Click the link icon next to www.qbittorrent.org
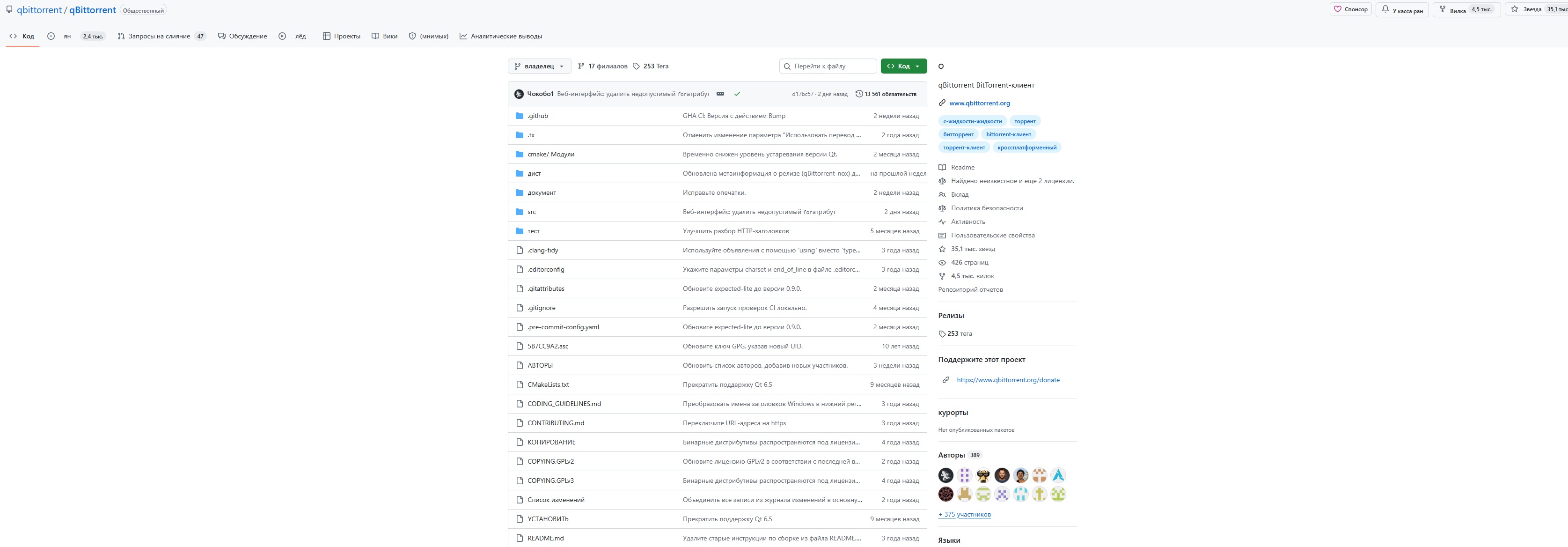 (942, 103)
